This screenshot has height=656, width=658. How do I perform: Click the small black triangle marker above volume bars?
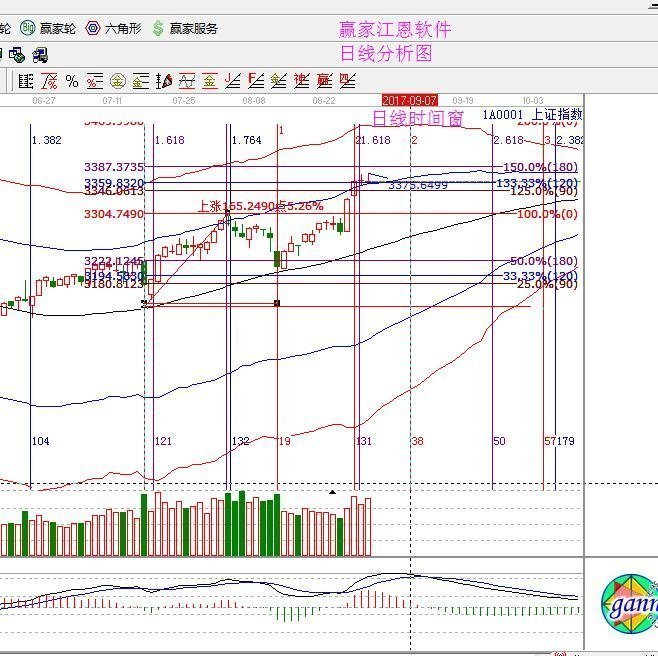point(332,492)
